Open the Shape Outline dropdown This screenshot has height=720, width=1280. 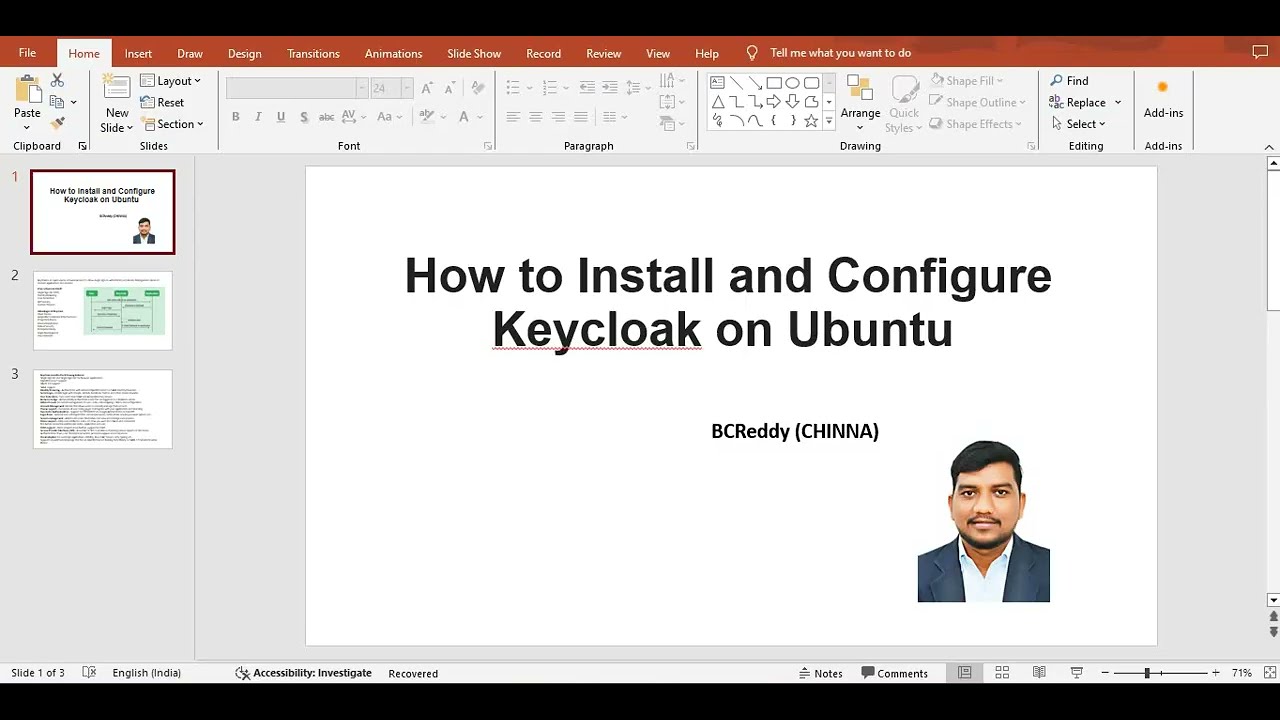978,102
